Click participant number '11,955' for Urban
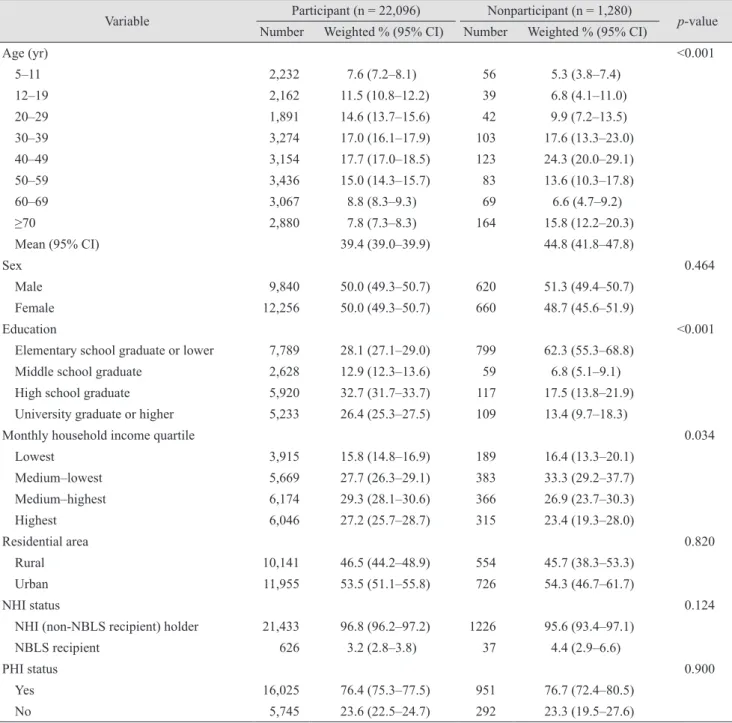Viewport: 732px width, 723px height. coord(281,584)
